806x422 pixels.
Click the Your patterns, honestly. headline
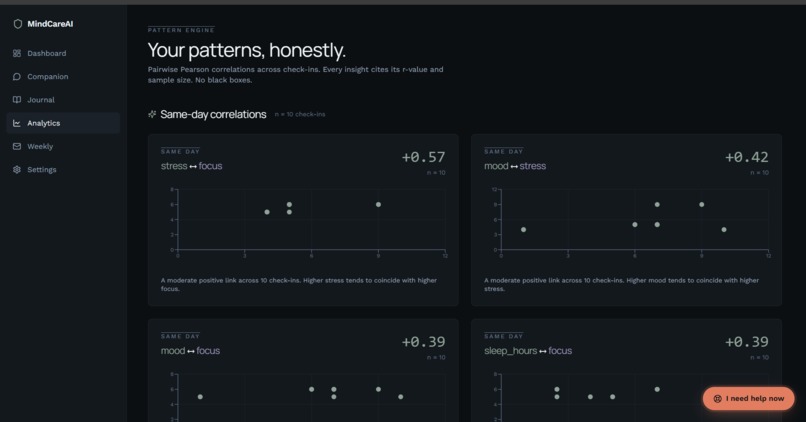tap(247, 50)
